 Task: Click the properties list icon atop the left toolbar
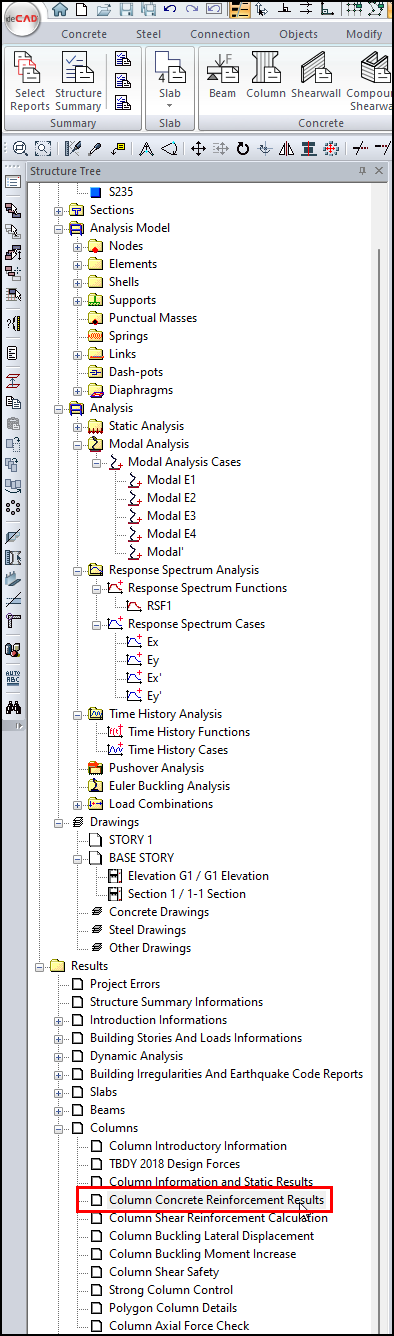(13, 182)
